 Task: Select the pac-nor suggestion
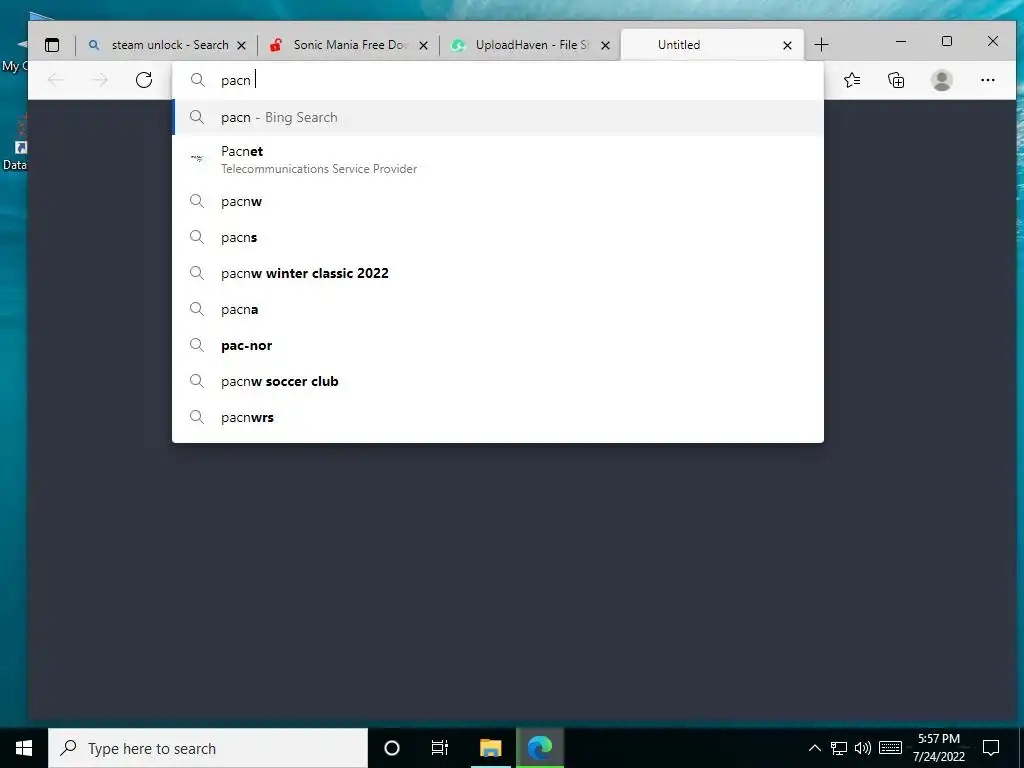coord(498,345)
